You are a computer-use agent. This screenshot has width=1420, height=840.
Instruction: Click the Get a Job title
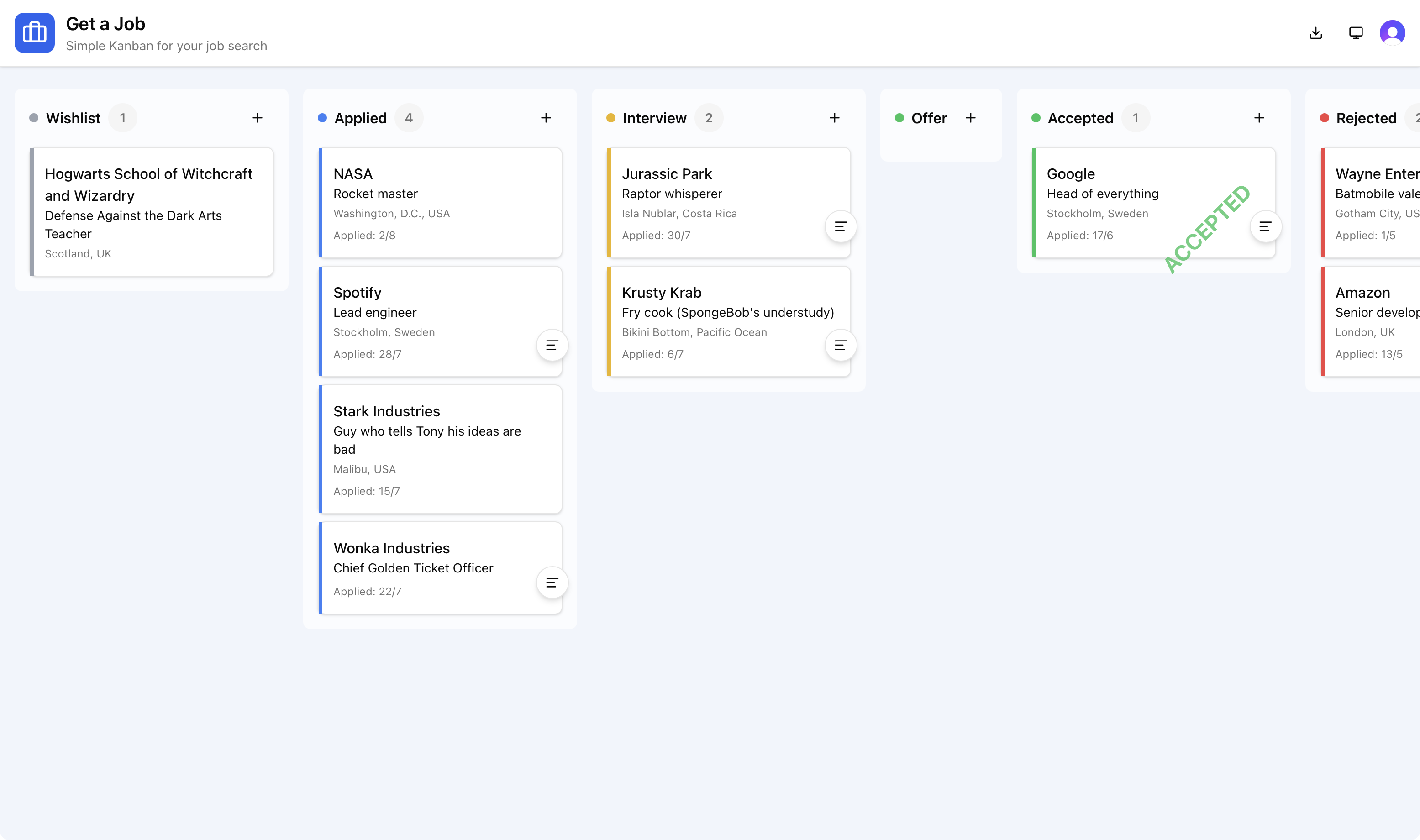[106, 24]
